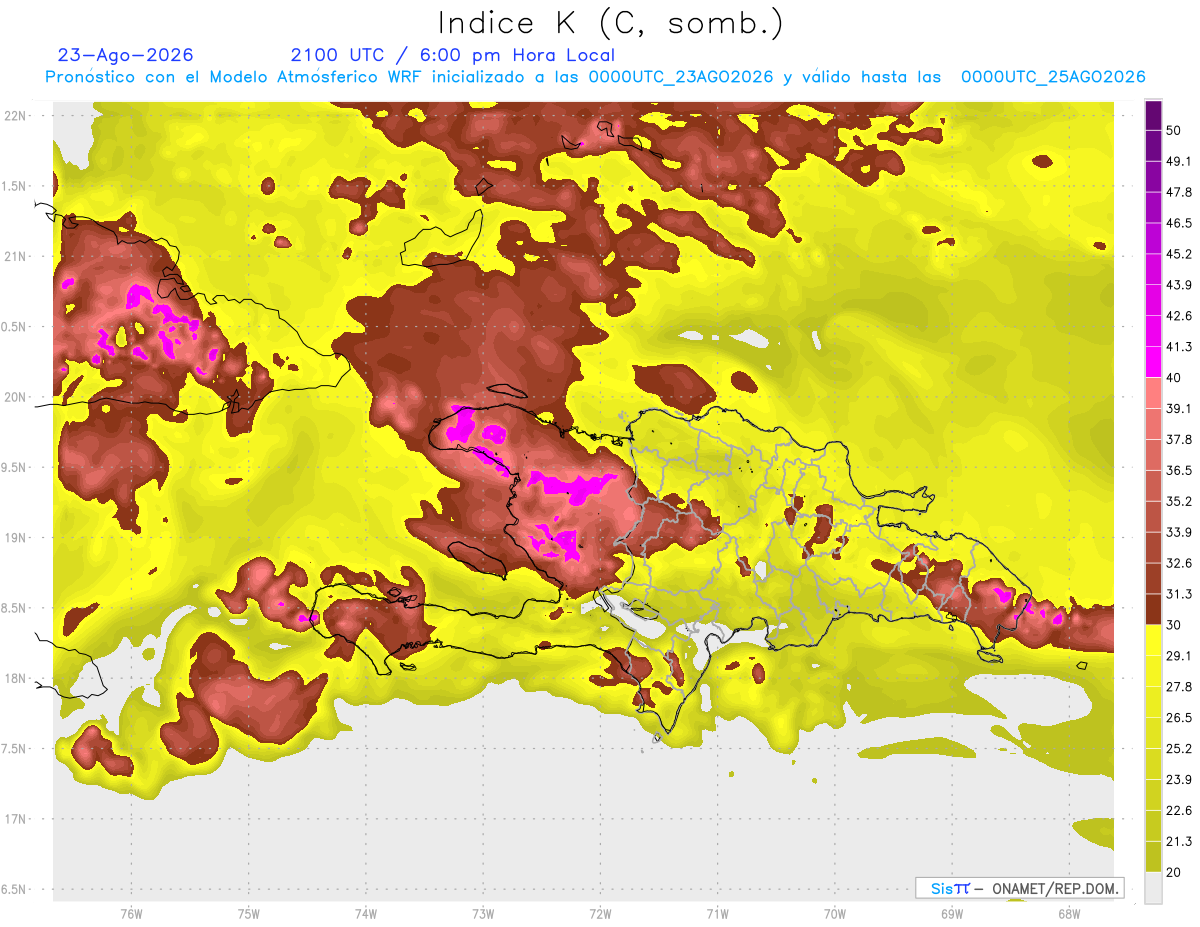Select the latitude tick label '8.5N'
This screenshot has width=1200, height=927.
pyautogui.click(x=15, y=609)
